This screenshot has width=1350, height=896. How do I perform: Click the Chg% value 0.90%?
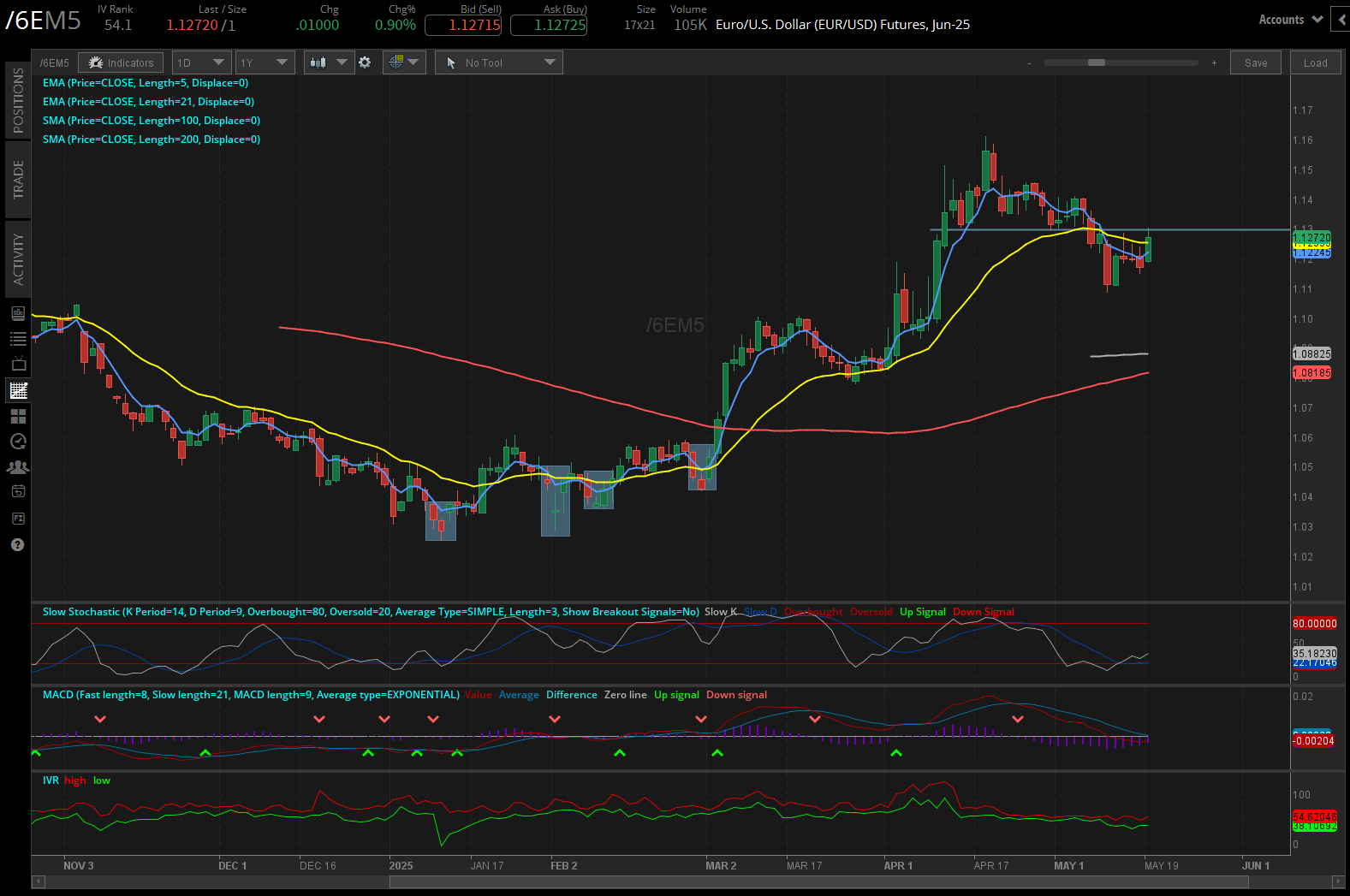[x=395, y=25]
